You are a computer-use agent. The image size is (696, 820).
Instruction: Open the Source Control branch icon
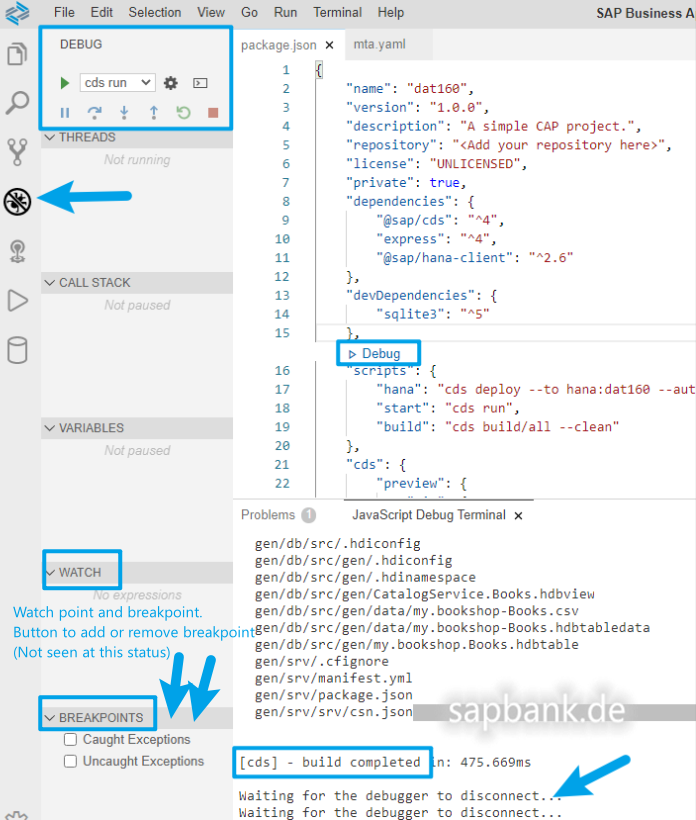[x=17, y=152]
